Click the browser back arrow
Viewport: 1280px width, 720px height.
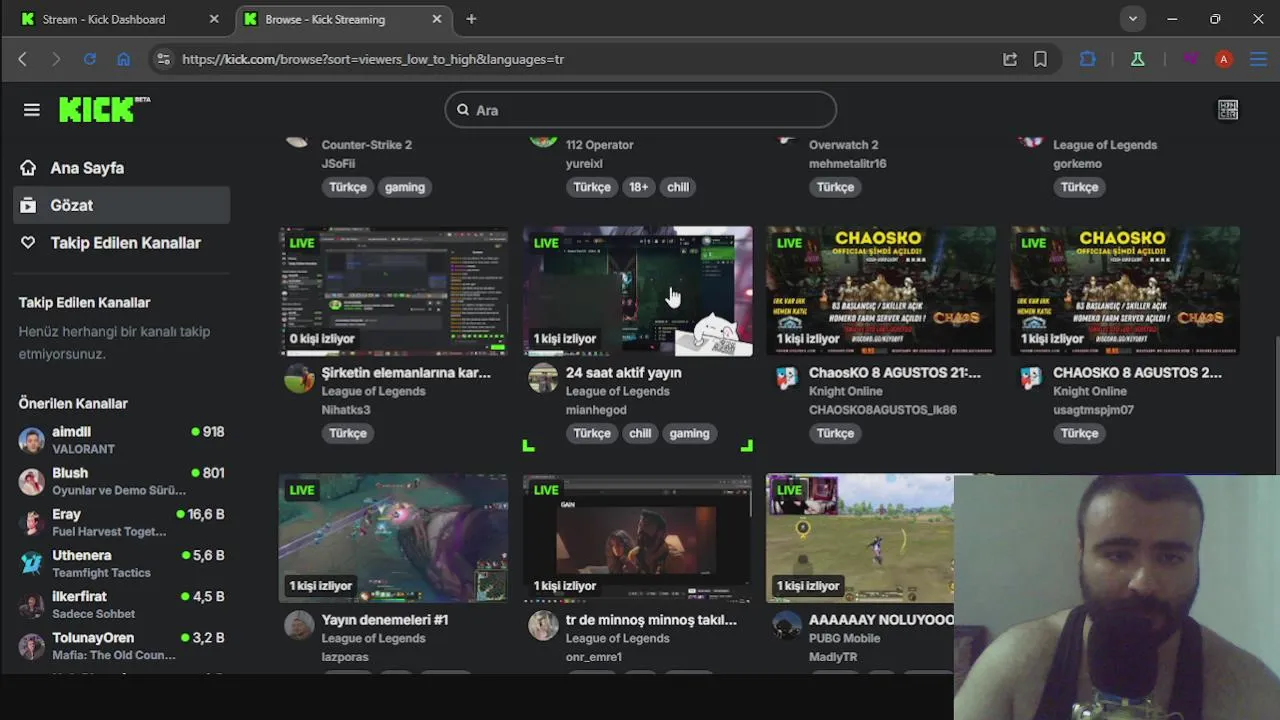(22, 59)
